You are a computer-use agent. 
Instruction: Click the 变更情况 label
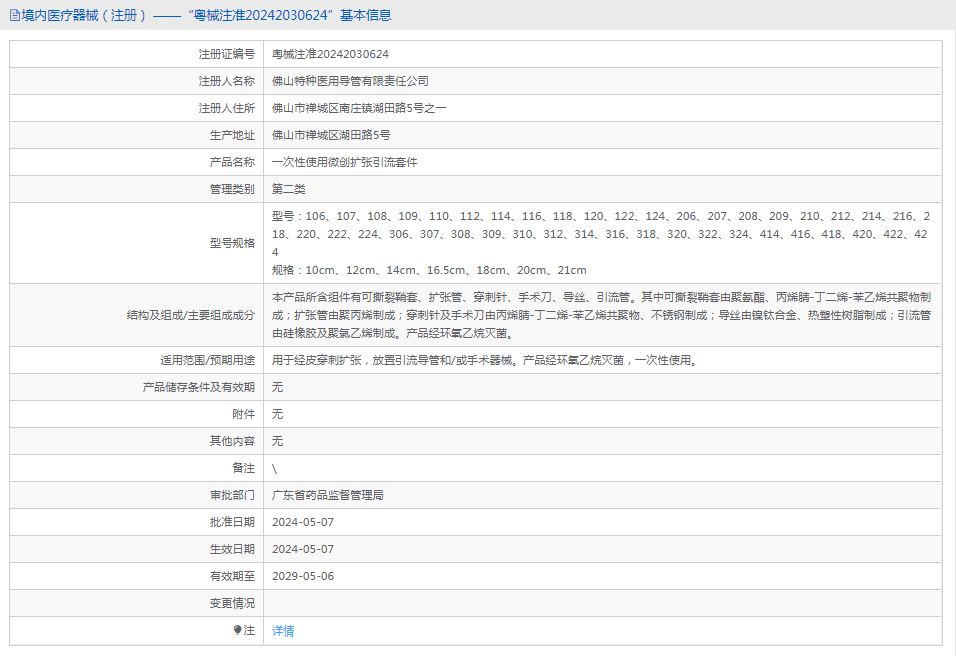point(232,603)
